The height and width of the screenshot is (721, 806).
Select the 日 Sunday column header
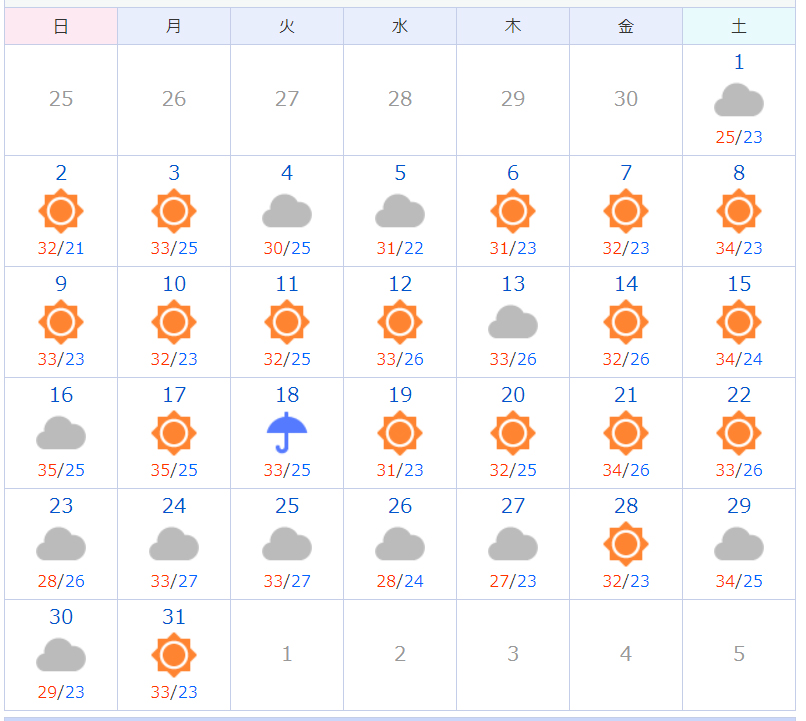pyautogui.click(x=61, y=26)
